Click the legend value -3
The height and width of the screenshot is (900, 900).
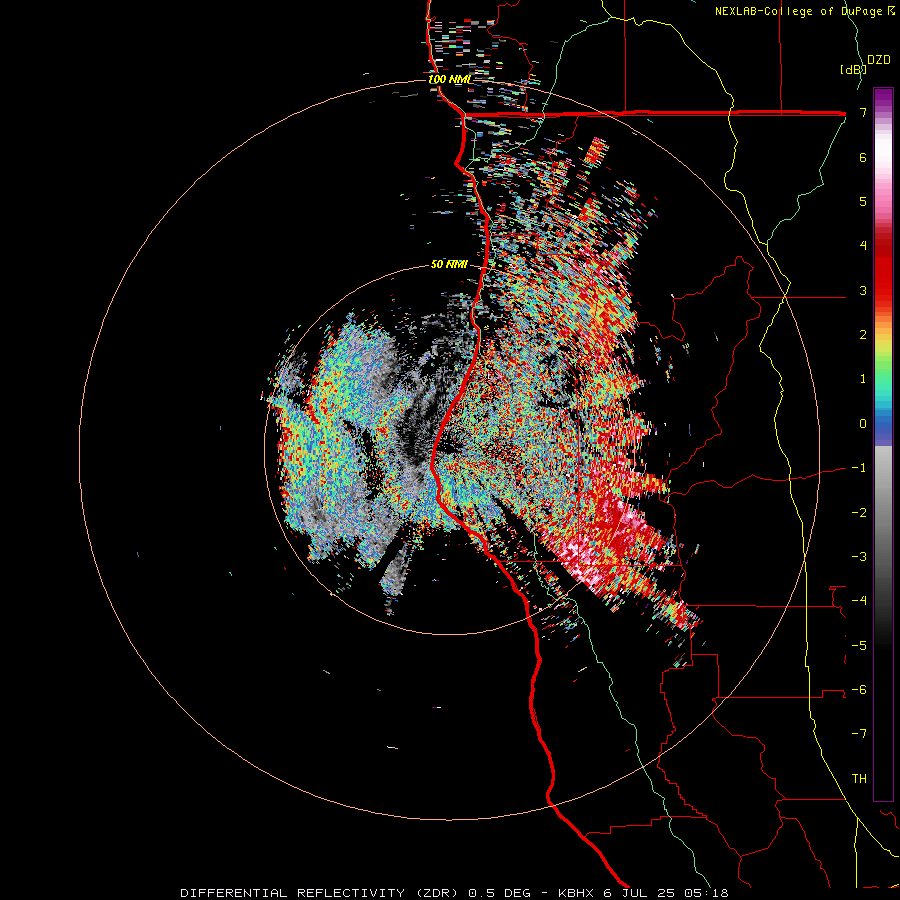point(859,557)
